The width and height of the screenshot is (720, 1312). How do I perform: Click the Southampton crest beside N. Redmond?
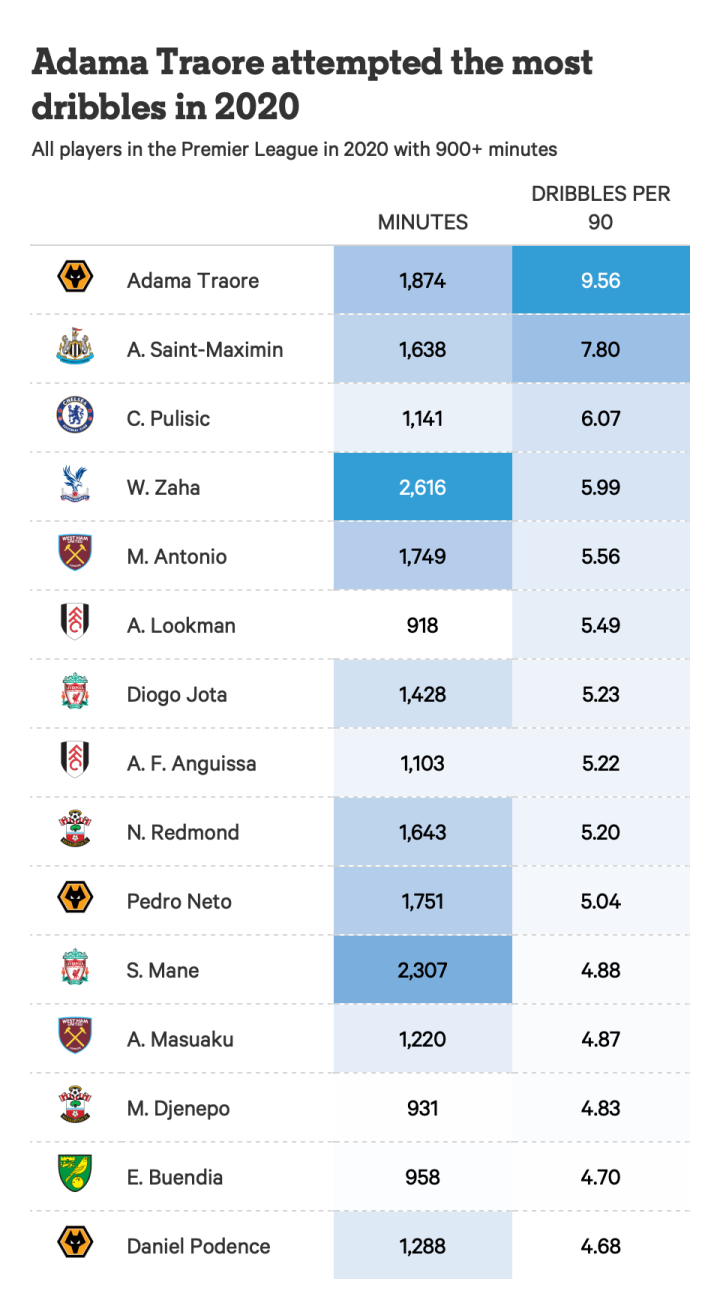point(75,831)
